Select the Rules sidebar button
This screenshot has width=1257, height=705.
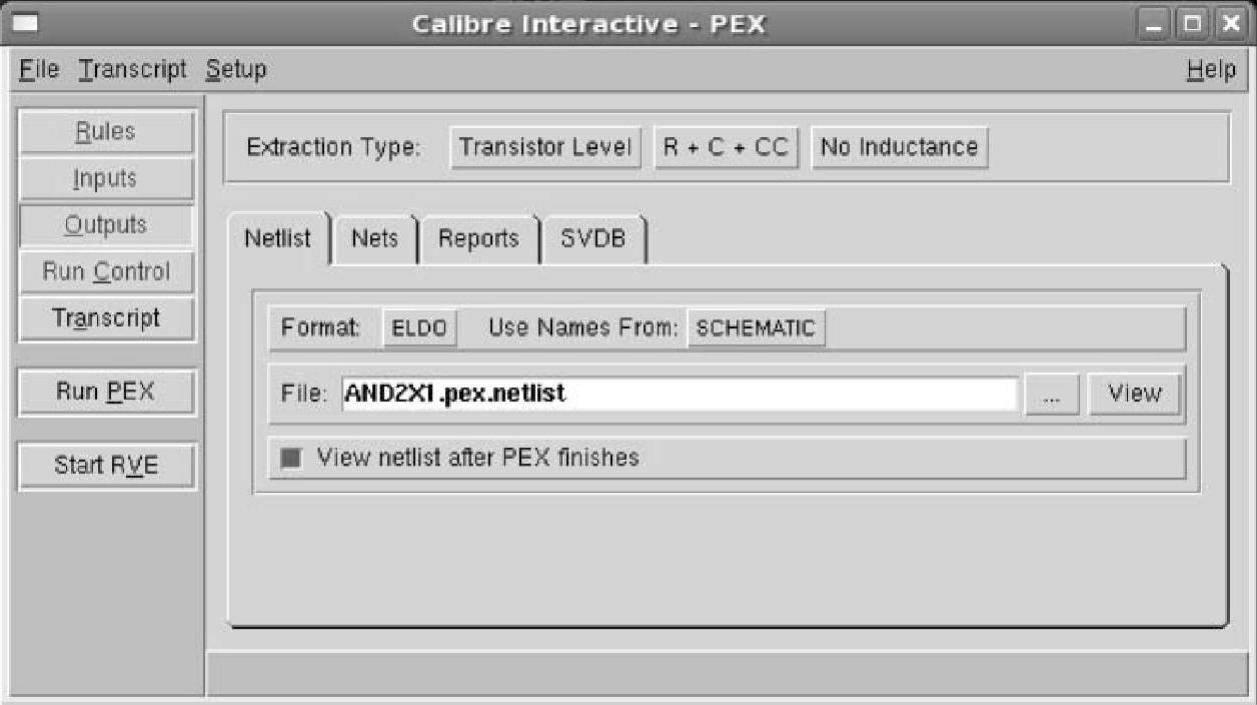(106, 132)
